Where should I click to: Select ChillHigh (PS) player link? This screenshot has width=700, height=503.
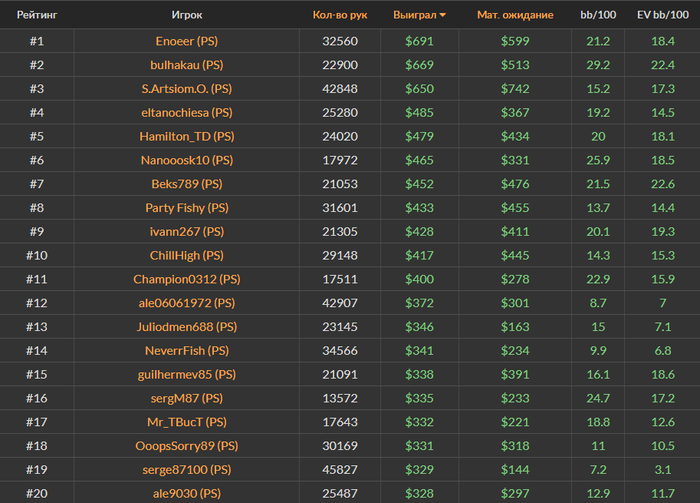tap(187, 256)
